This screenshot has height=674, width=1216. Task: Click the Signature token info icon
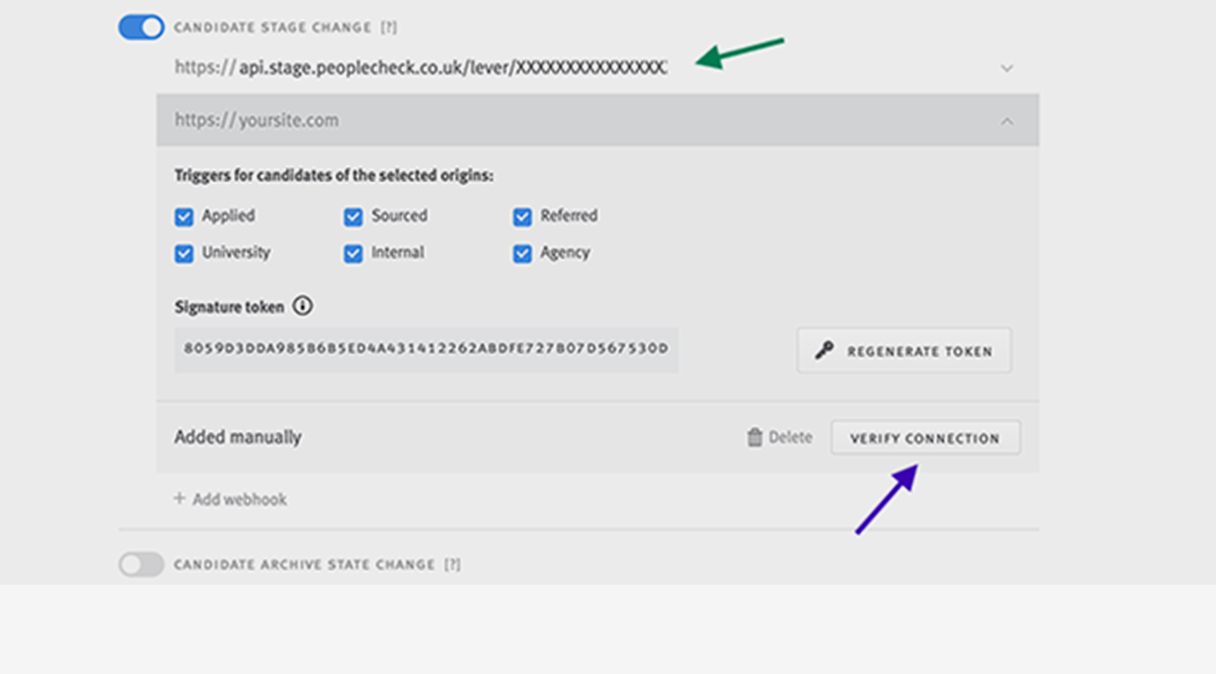coord(303,306)
